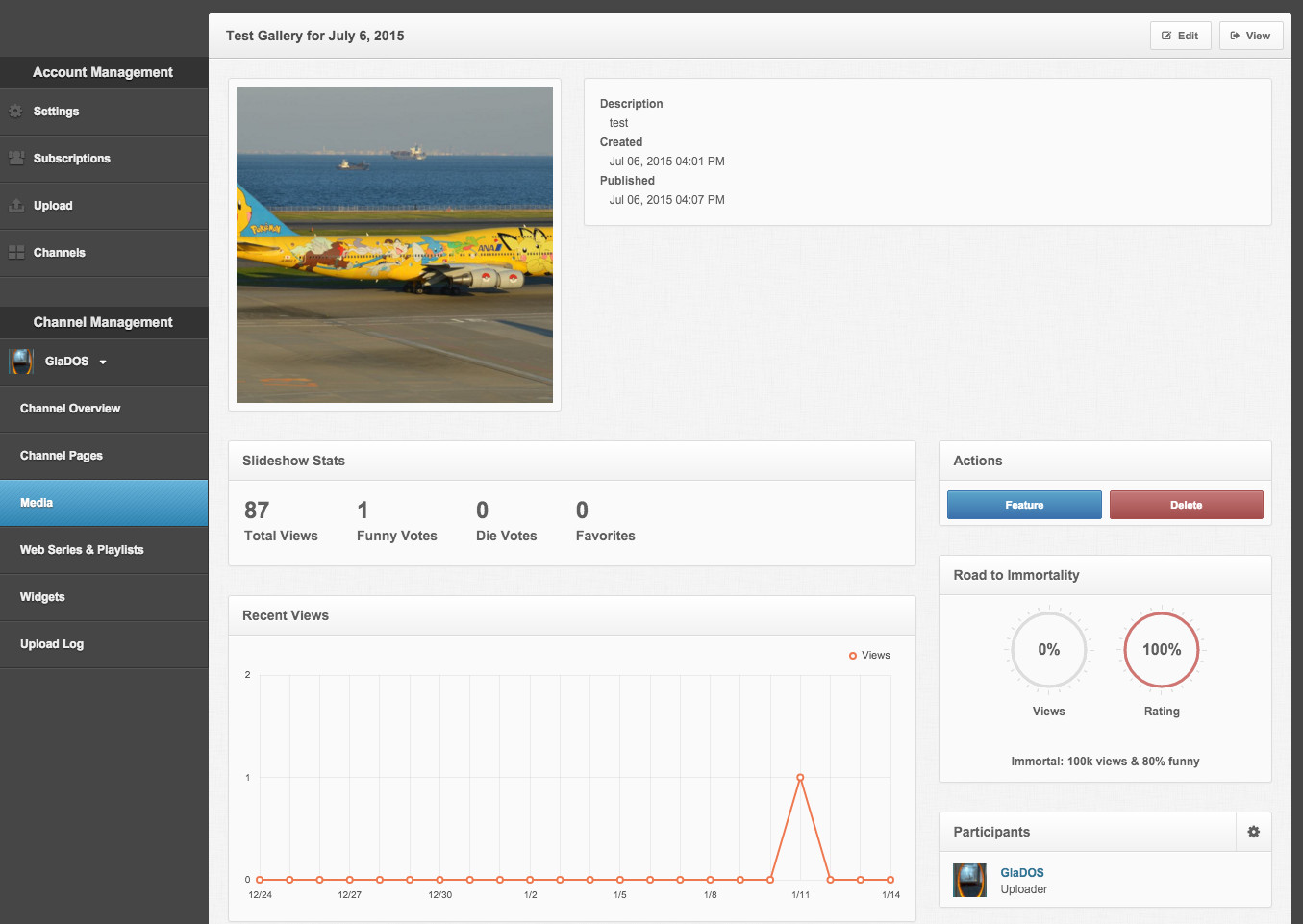Click the Published date Jul 06, 2015 04:07 PM
This screenshot has height=924, width=1303.
click(x=667, y=200)
